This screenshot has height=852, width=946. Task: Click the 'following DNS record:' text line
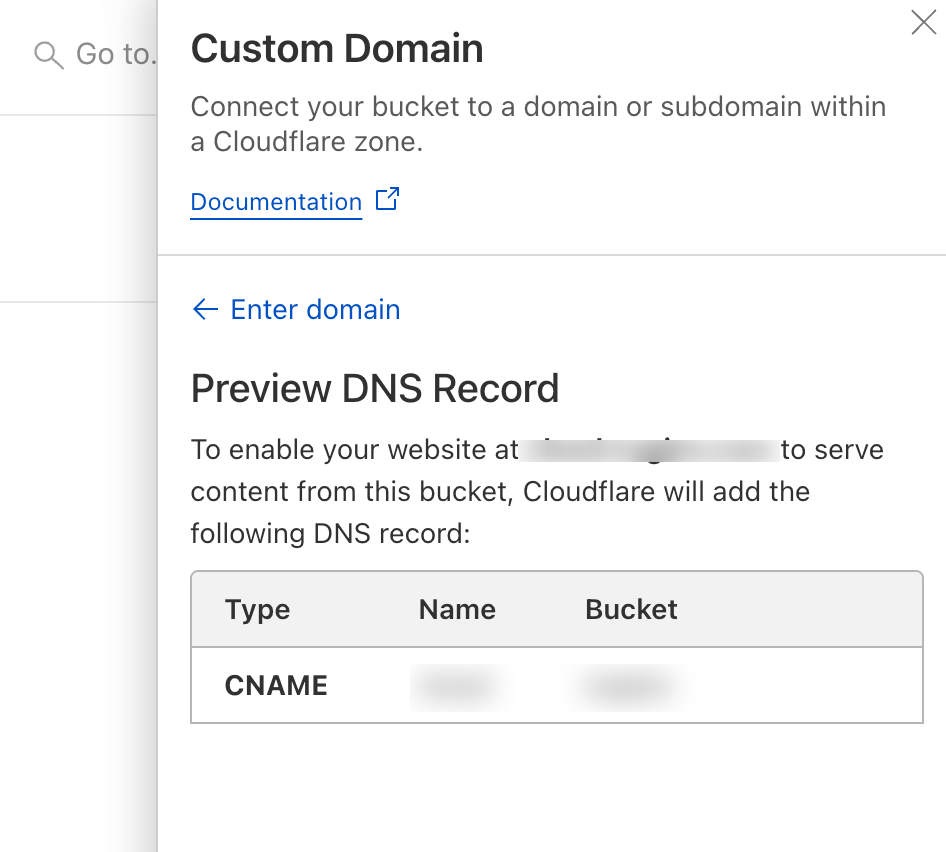(x=330, y=534)
